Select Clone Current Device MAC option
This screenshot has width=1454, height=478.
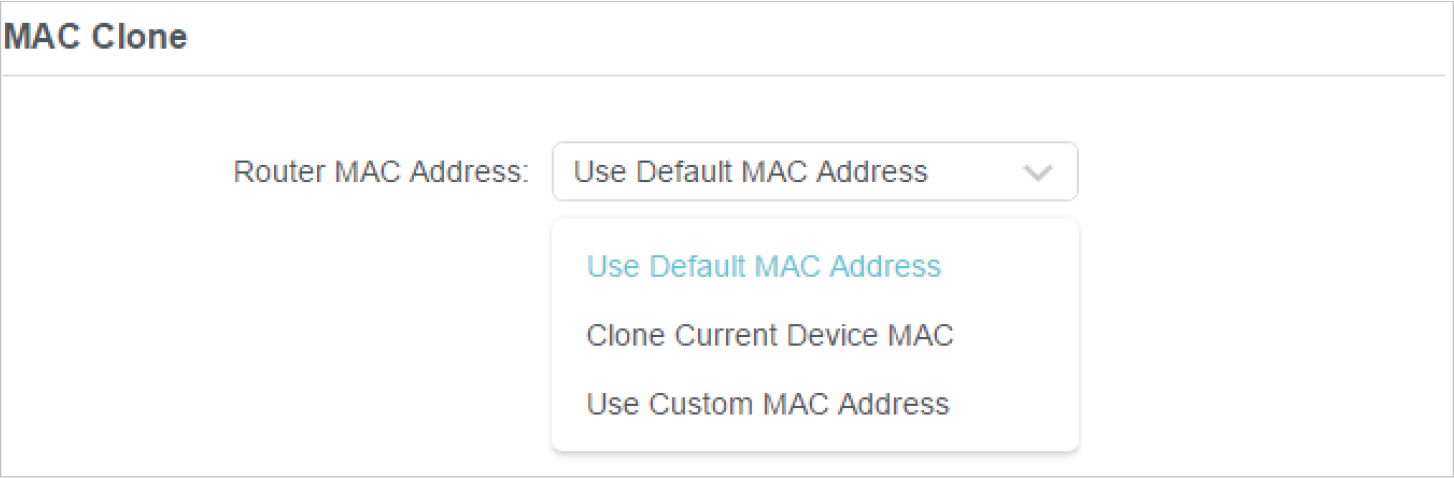pos(769,335)
